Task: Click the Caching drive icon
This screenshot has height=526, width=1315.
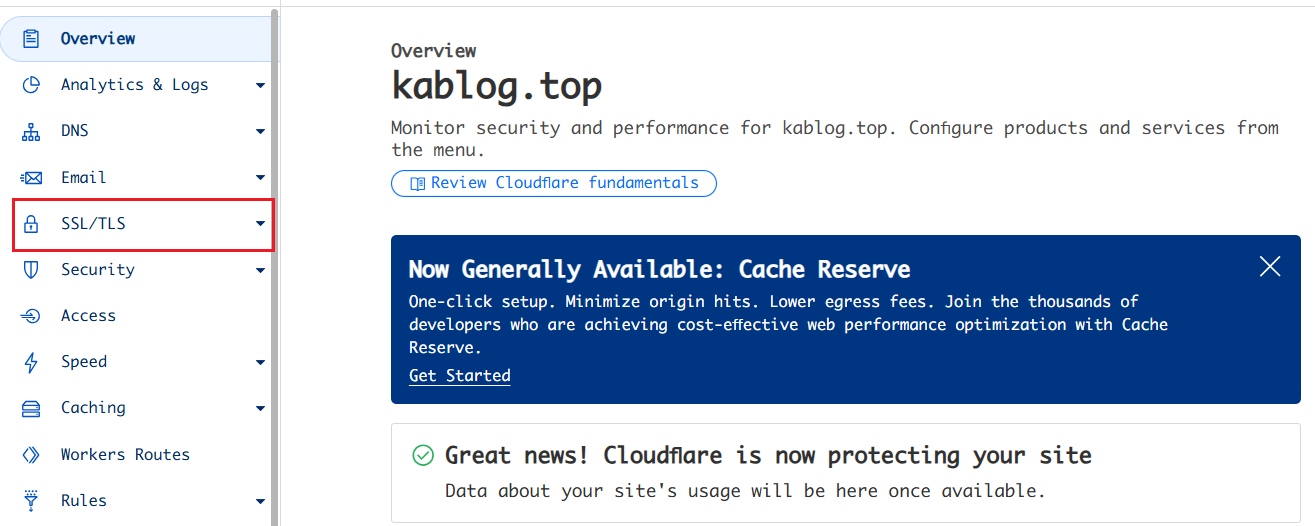Action: [31, 408]
